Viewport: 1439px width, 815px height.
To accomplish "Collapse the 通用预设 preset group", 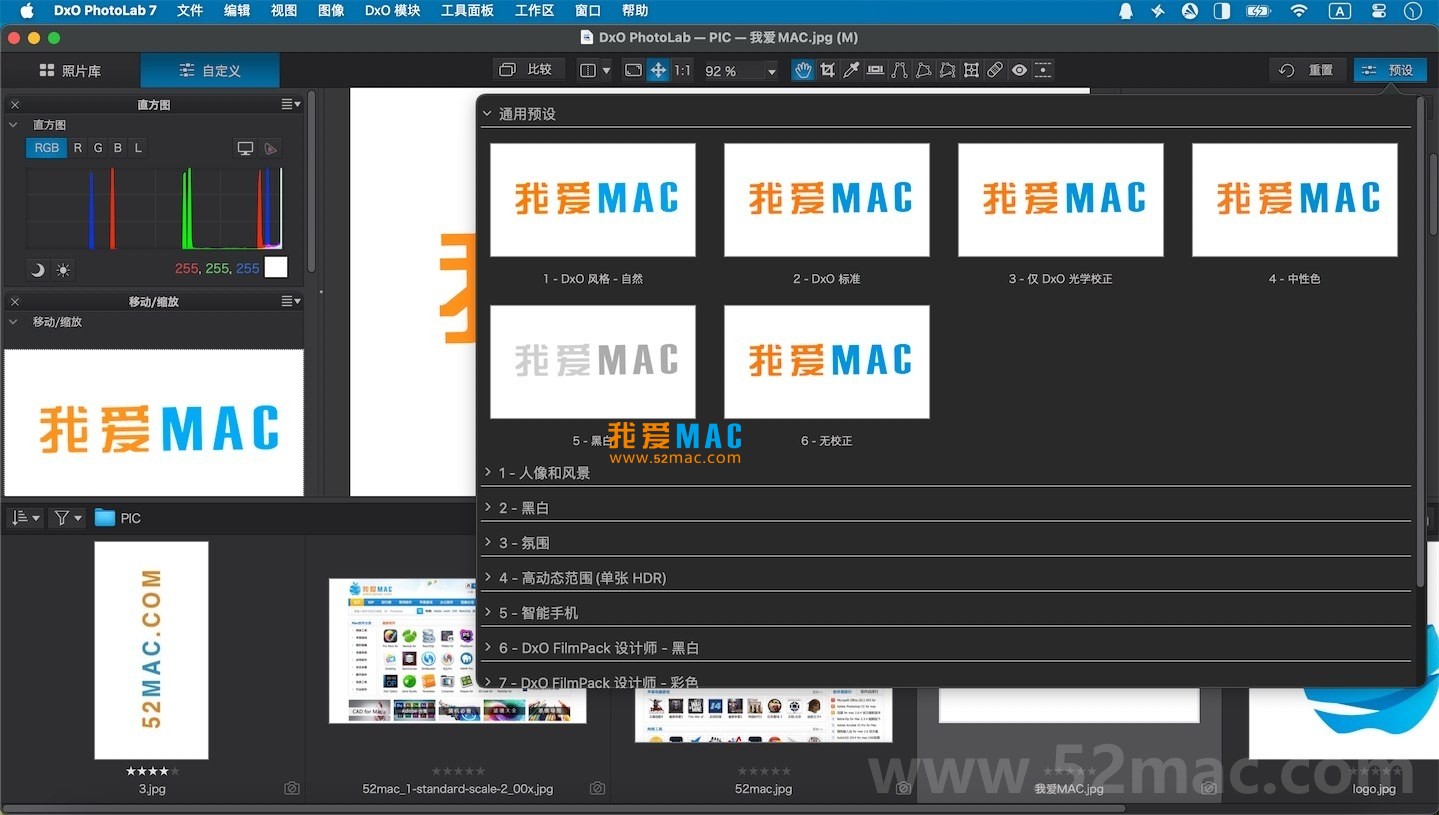I will click(488, 113).
